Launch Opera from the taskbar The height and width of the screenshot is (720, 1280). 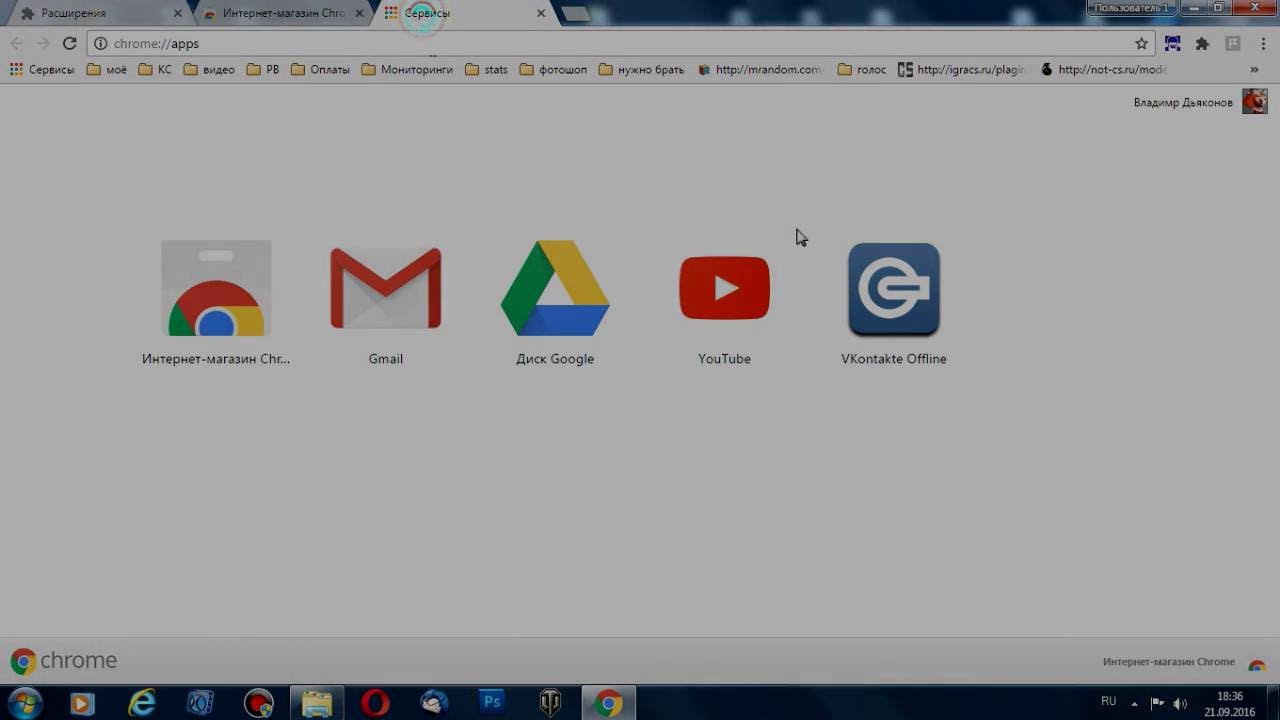[375, 703]
